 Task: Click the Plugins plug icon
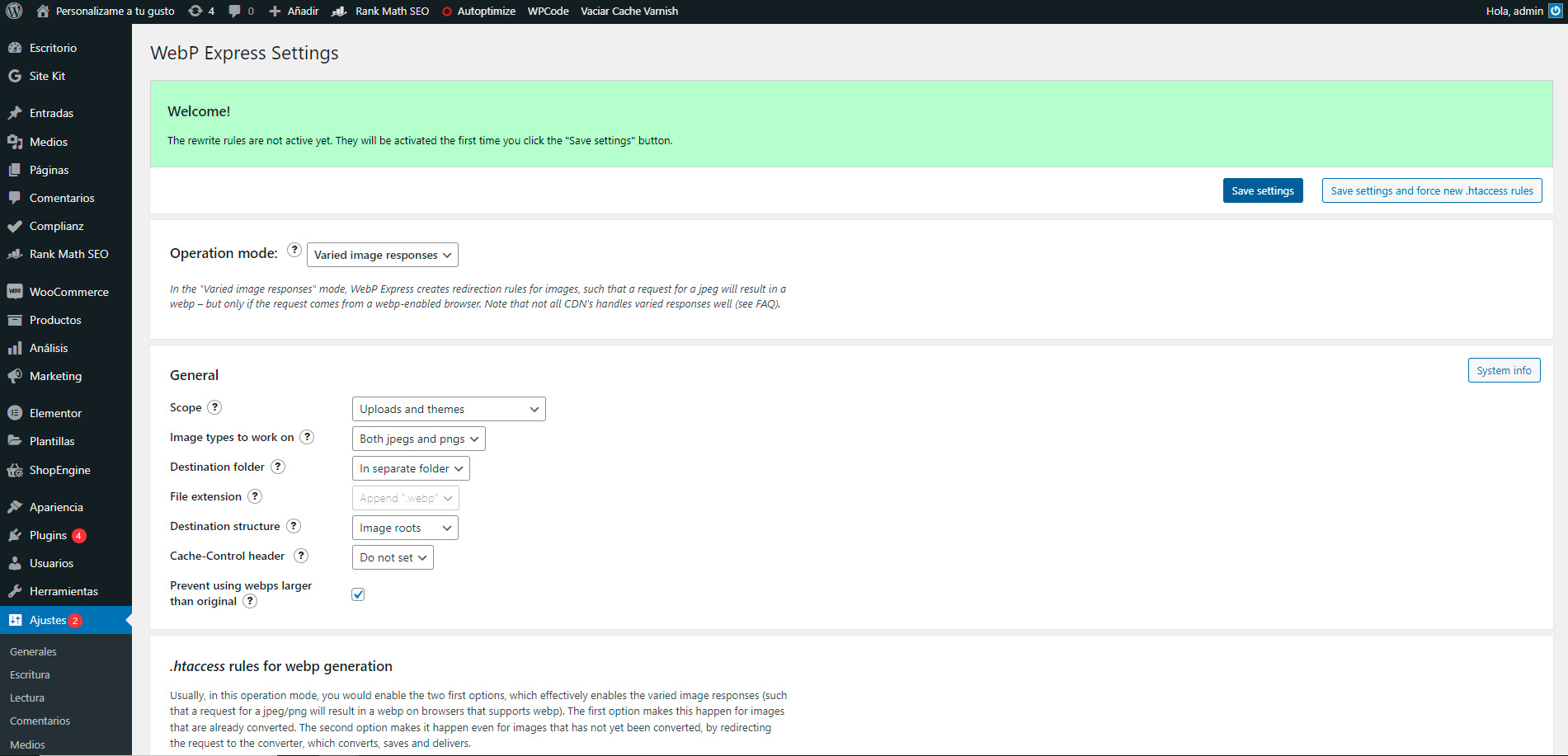click(15, 535)
